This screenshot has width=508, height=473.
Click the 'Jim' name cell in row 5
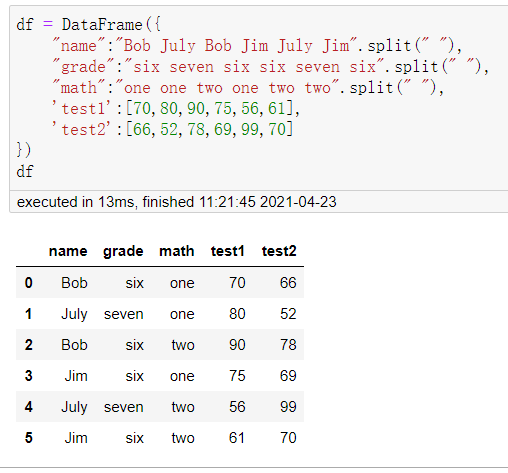(76, 438)
